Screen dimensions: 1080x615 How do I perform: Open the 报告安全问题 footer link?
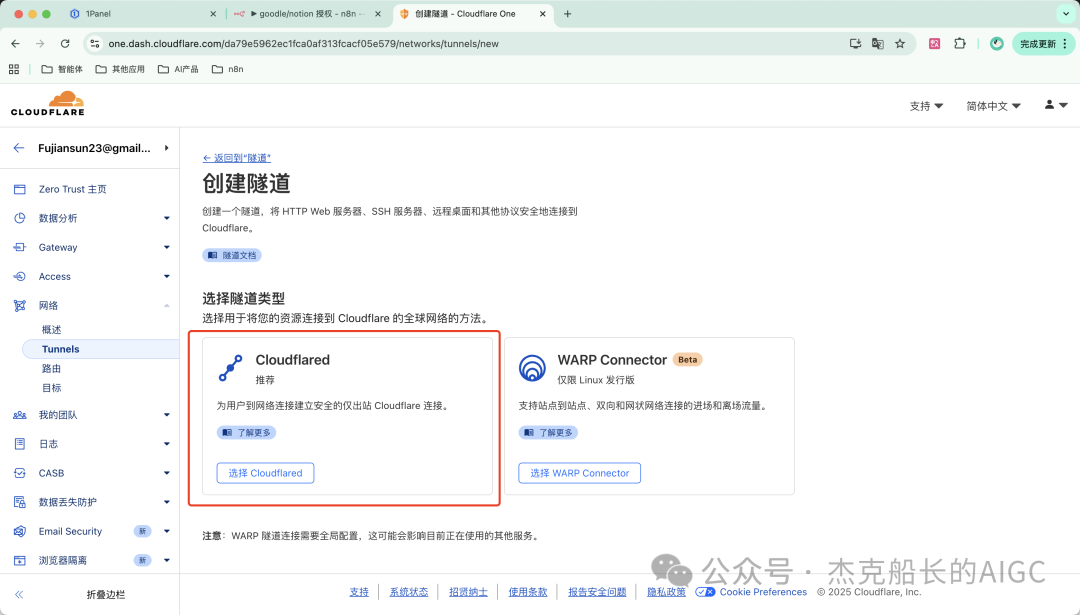pos(597,592)
